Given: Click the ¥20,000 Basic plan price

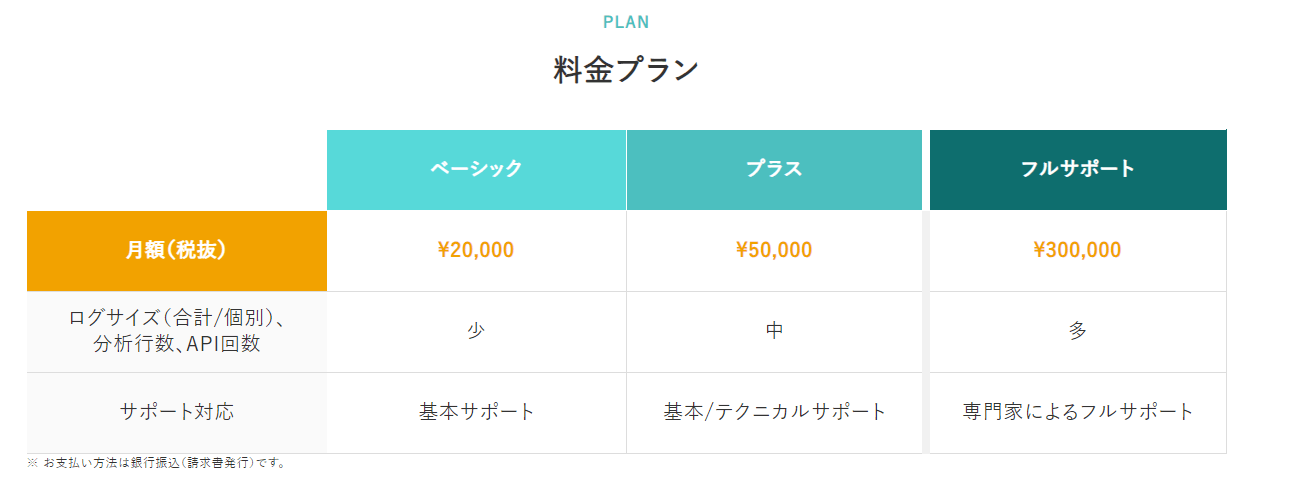Looking at the screenshot, I should pyautogui.click(x=476, y=250).
